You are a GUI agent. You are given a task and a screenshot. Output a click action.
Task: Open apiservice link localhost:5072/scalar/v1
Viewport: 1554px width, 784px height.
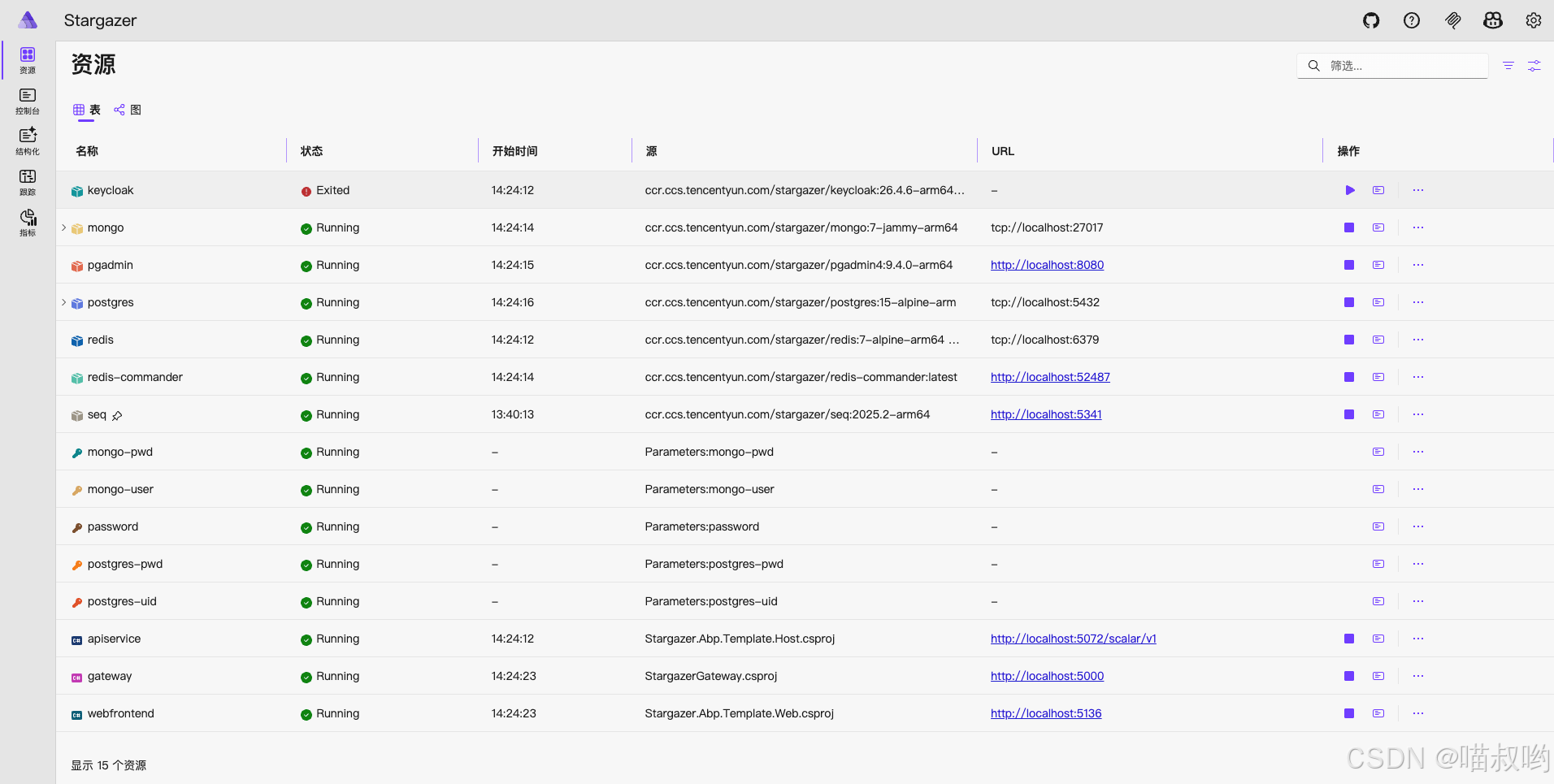(x=1073, y=639)
